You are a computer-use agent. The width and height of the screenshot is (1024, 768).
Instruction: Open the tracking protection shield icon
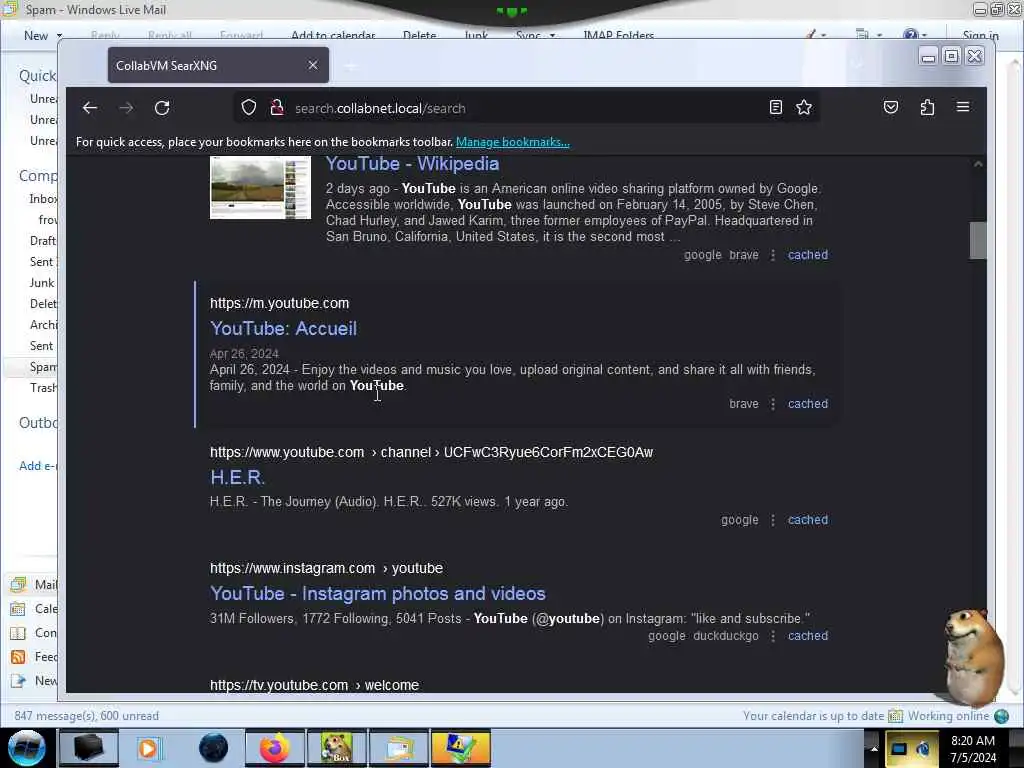pyautogui.click(x=249, y=107)
